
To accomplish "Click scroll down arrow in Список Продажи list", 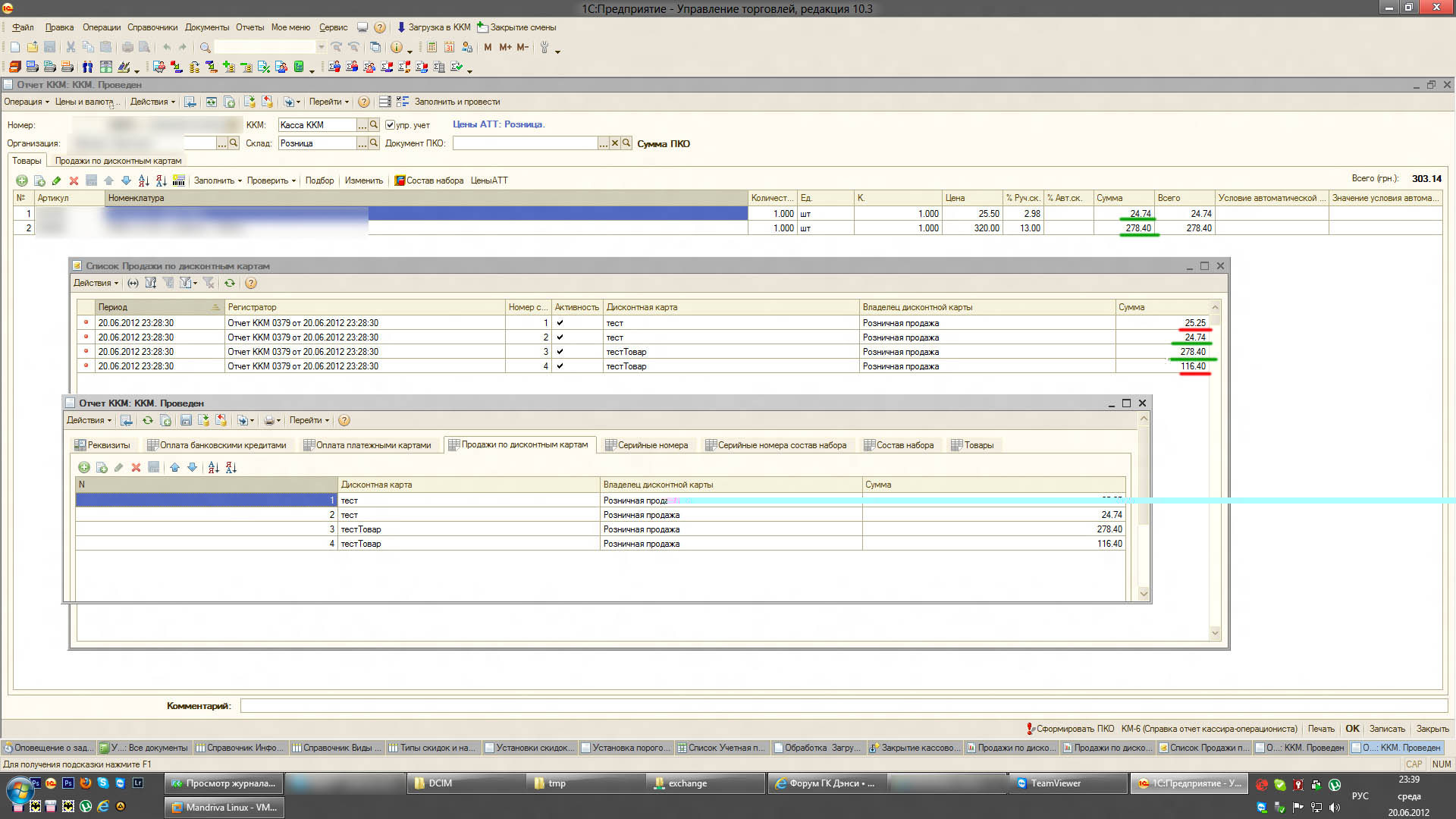I will click(1215, 632).
